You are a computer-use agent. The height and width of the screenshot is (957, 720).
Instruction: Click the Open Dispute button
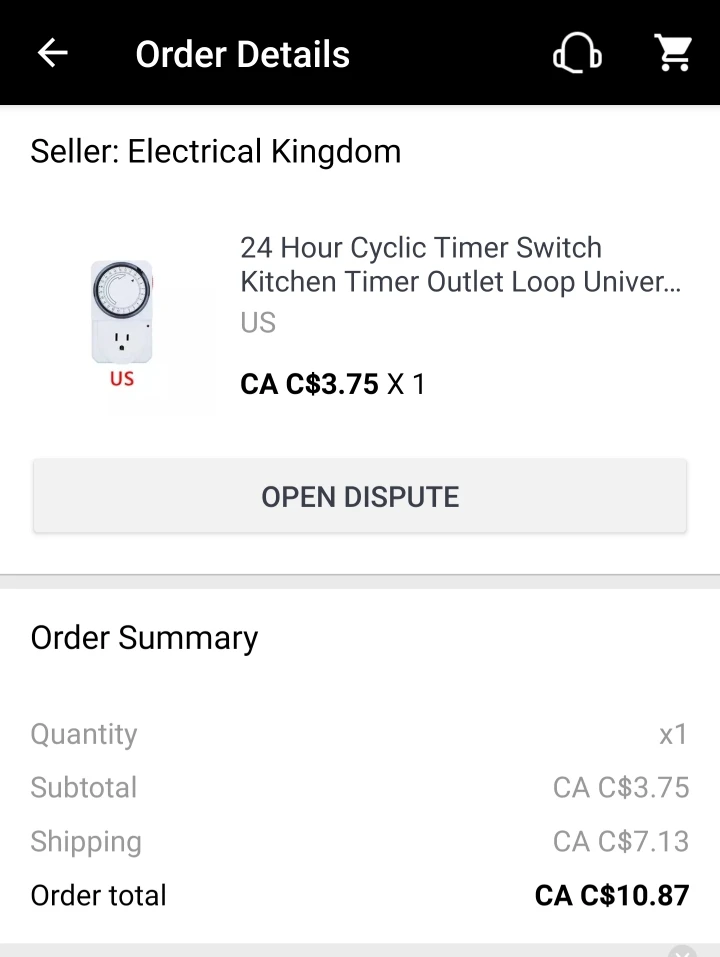coord(360,497)
